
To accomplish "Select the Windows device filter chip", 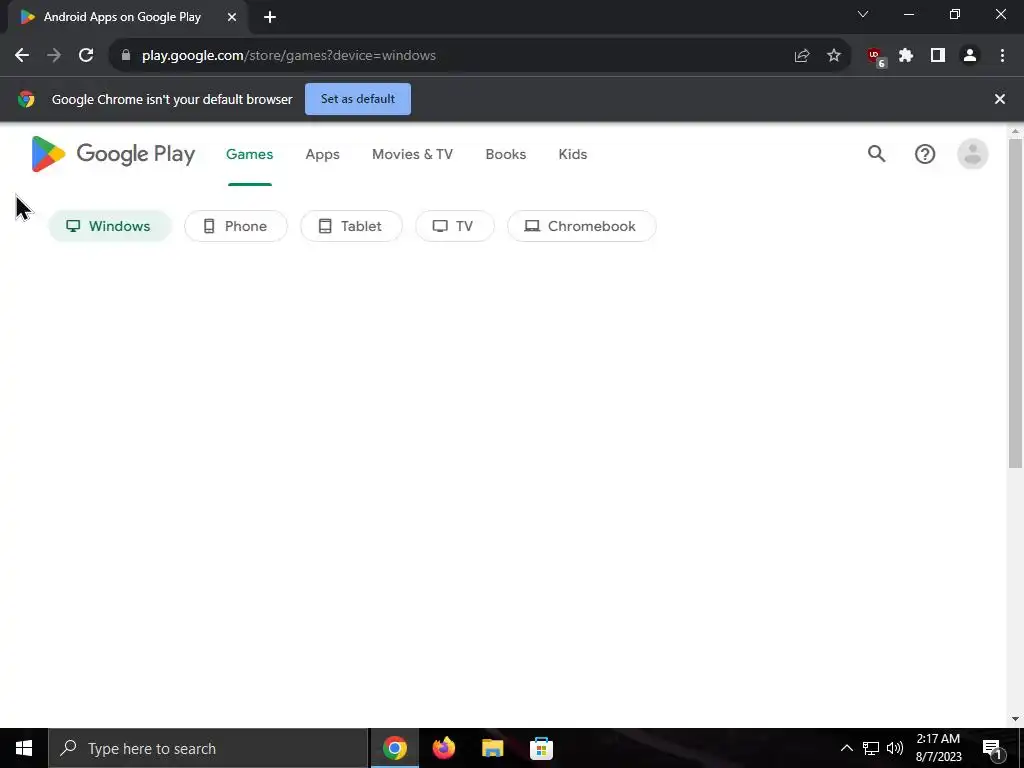I will point(110,226).
